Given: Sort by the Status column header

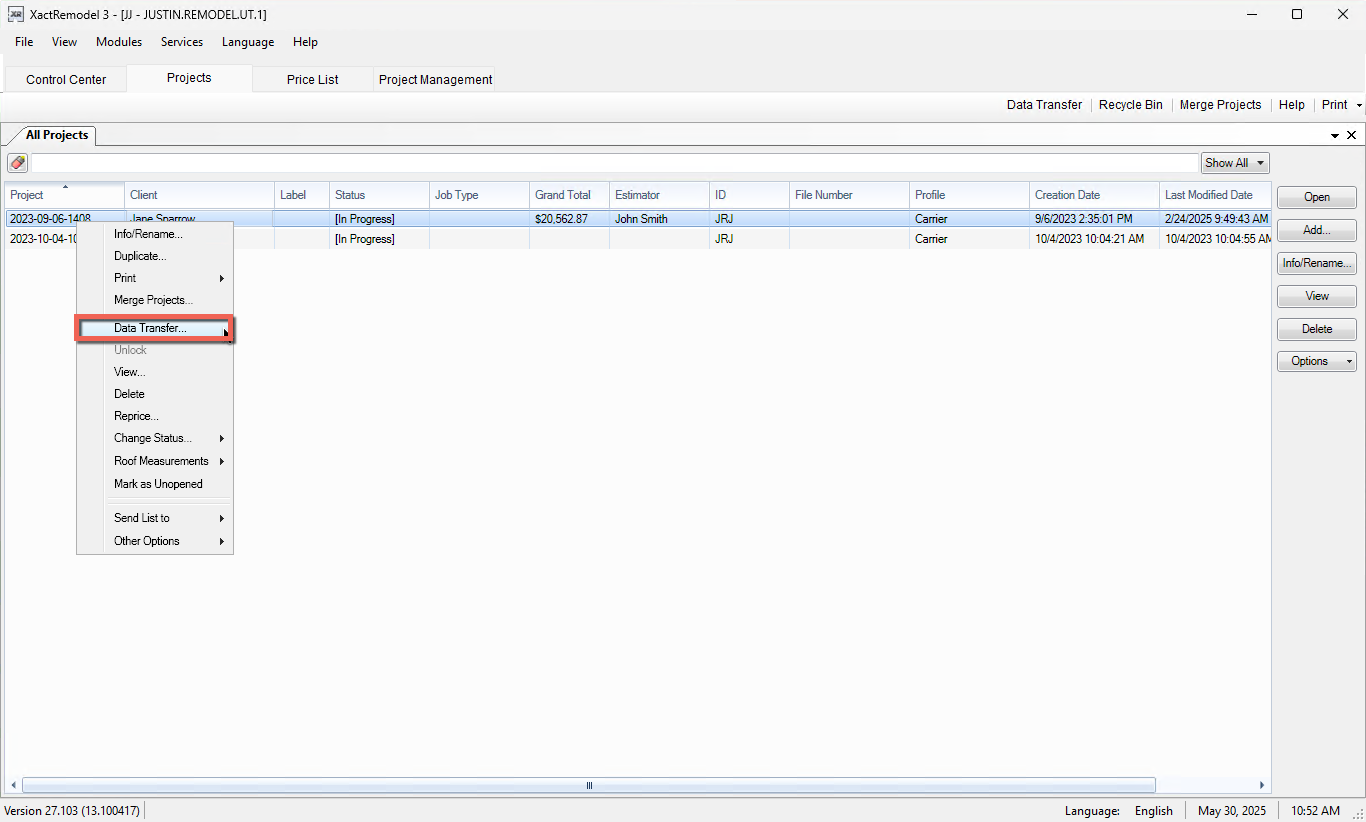Looking at the screenshot, I should [380, 195].
